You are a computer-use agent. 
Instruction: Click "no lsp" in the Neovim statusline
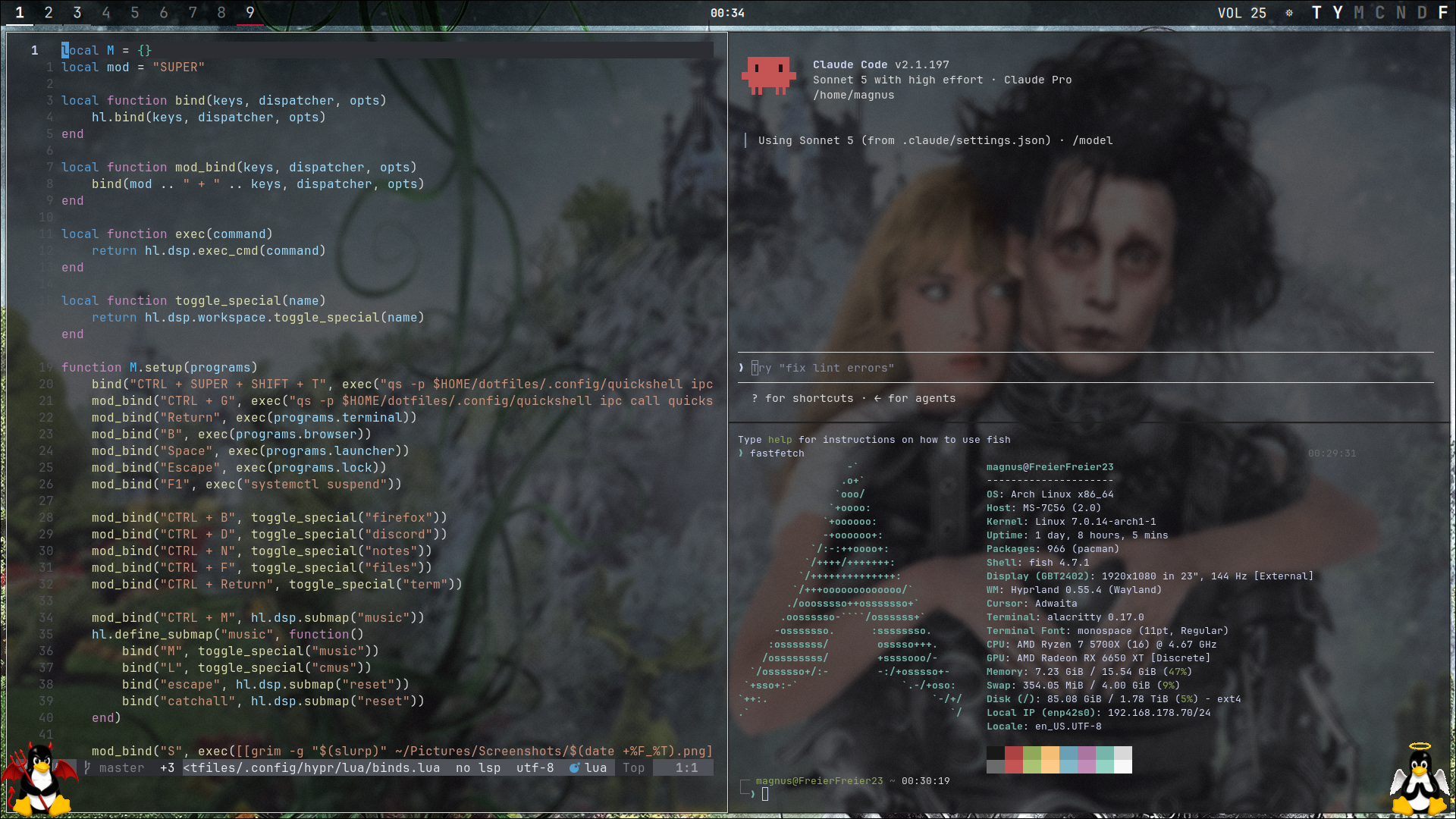[x=478, y=767]
